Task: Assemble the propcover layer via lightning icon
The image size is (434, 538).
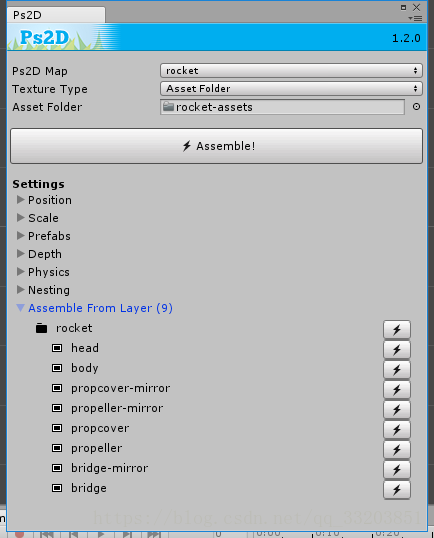Action: click(397, 429)
